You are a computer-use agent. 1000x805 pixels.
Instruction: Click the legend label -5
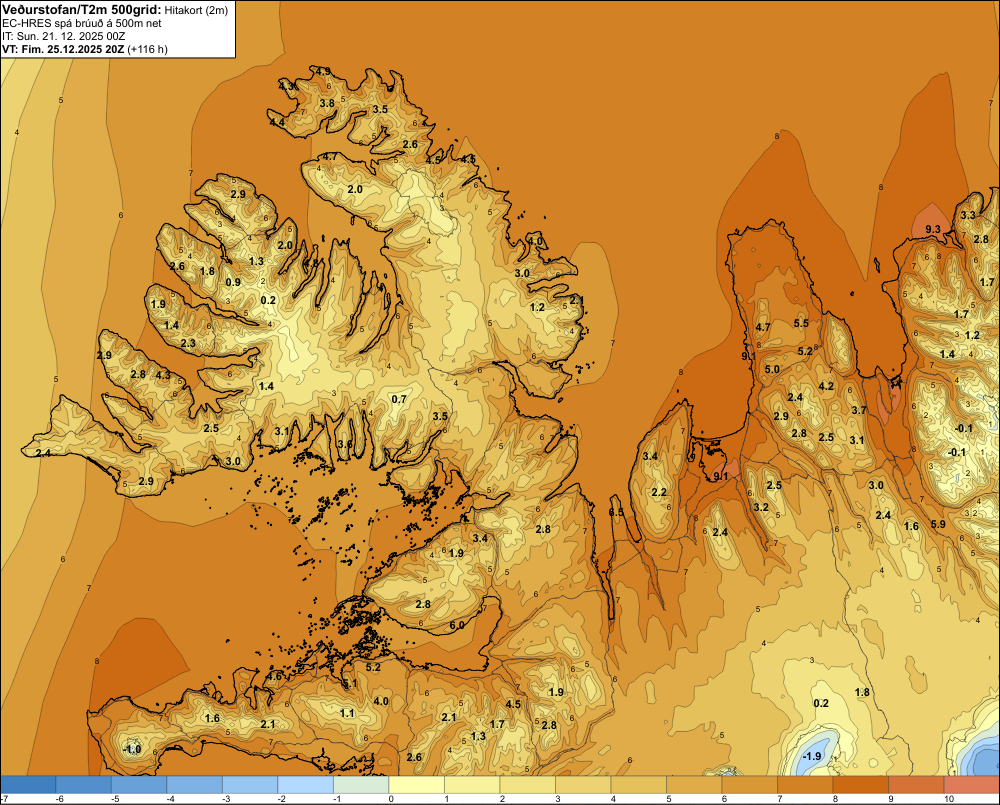115,799
